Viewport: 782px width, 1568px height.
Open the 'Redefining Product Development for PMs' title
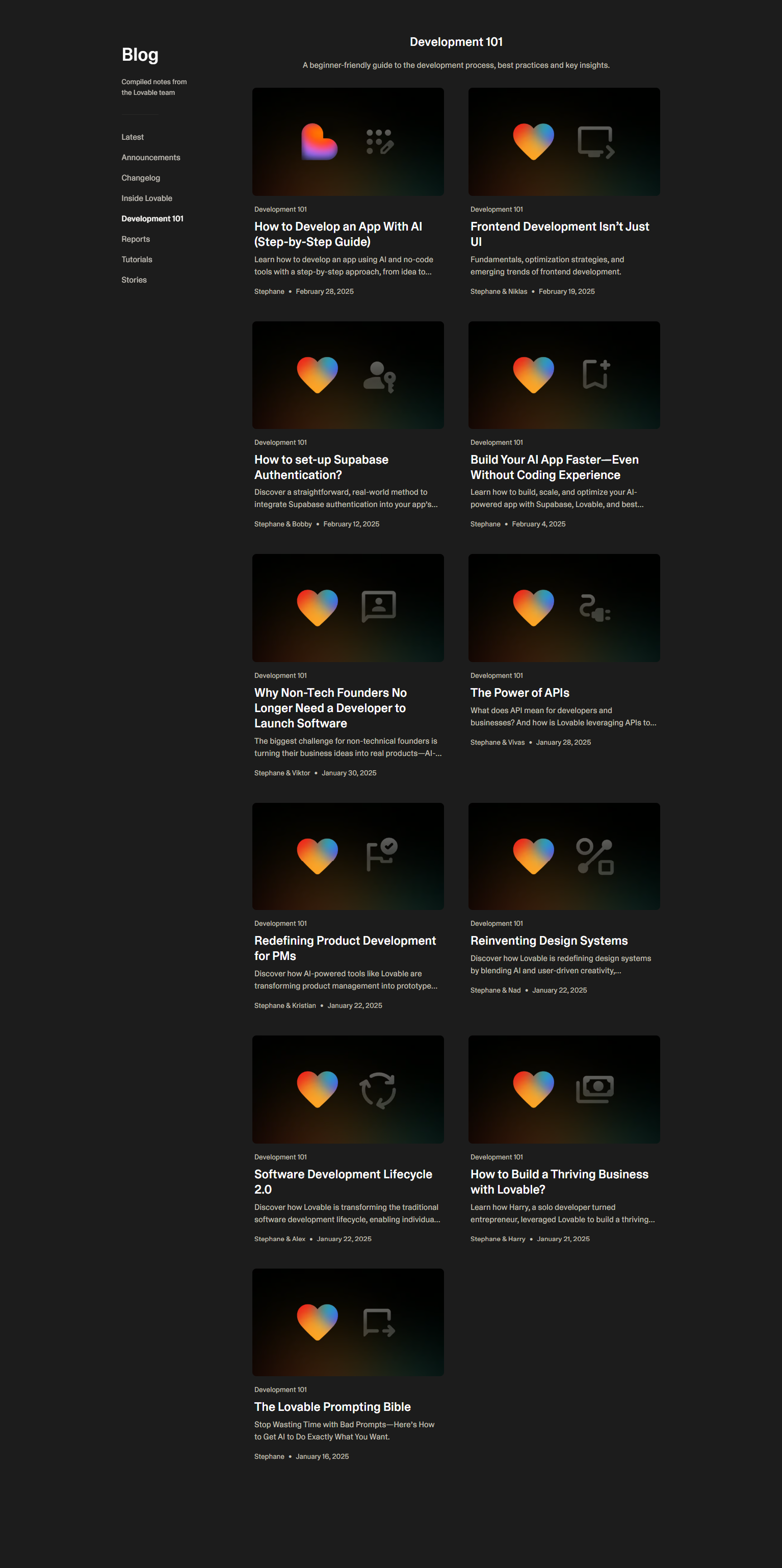(x=345, y=948)
